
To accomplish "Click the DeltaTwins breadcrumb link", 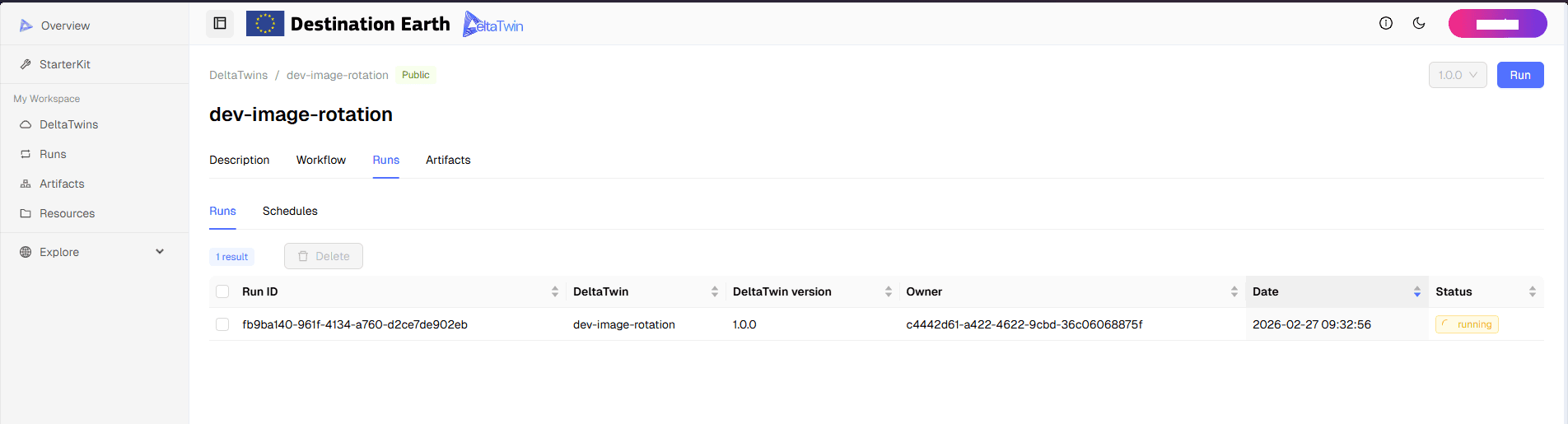I will tap(238, 75).
